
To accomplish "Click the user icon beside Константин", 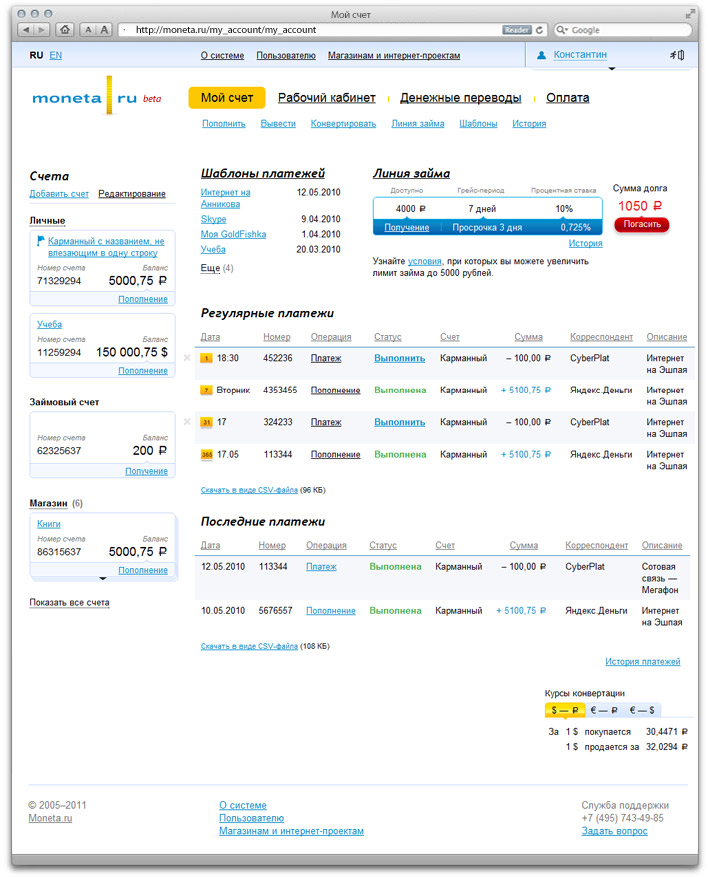I will tap(541, 56).
